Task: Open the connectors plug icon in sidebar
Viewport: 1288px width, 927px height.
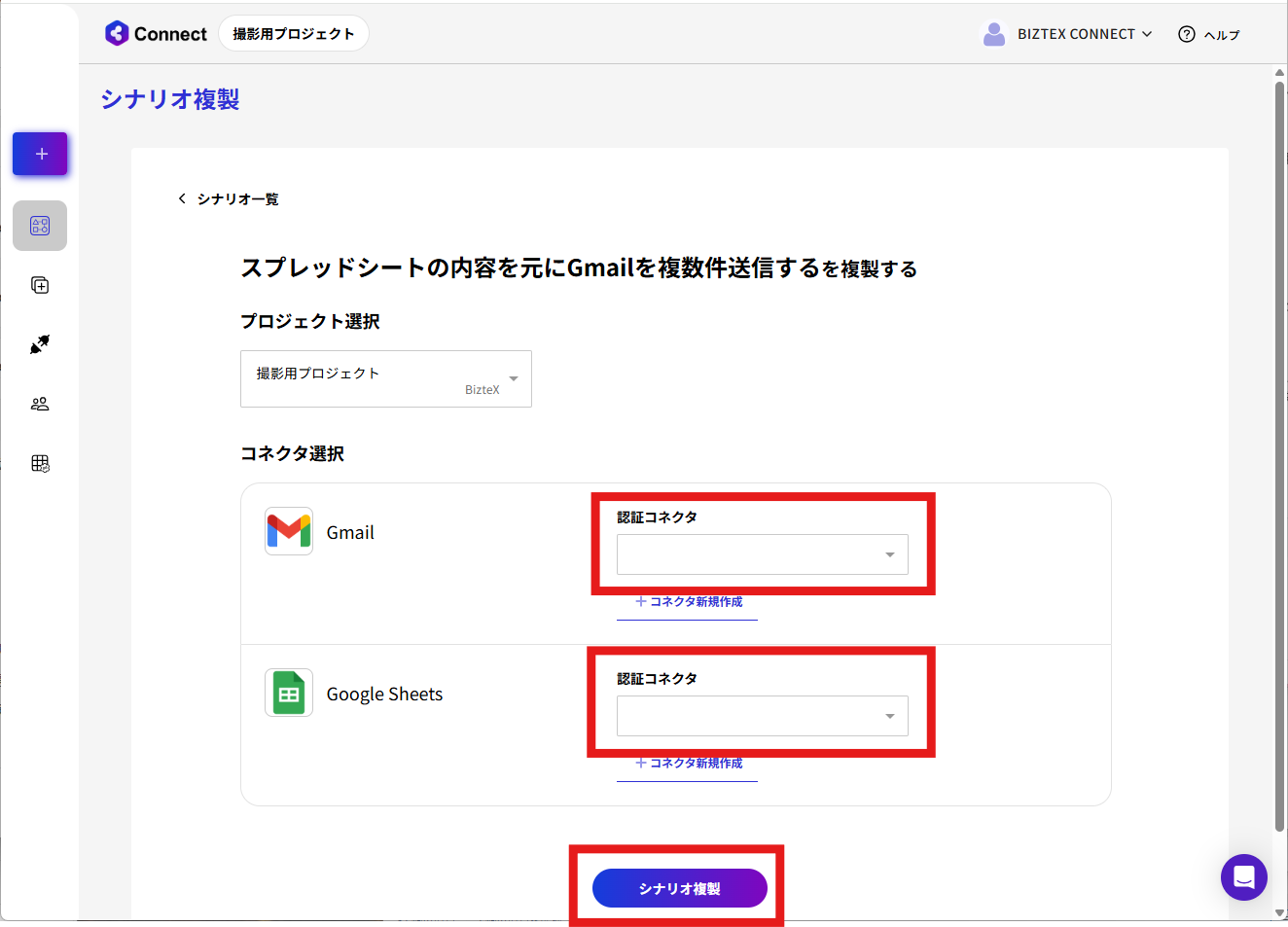Action: (40, 344)
